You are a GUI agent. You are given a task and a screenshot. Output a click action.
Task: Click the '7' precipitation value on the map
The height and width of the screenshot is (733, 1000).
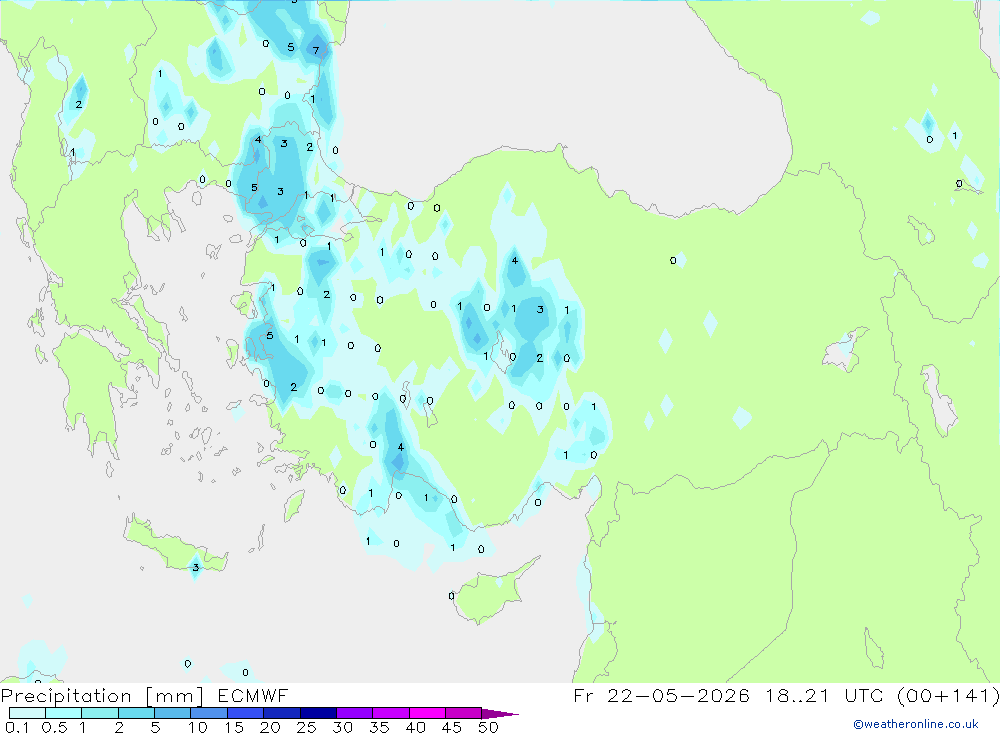tap(316, 50)
